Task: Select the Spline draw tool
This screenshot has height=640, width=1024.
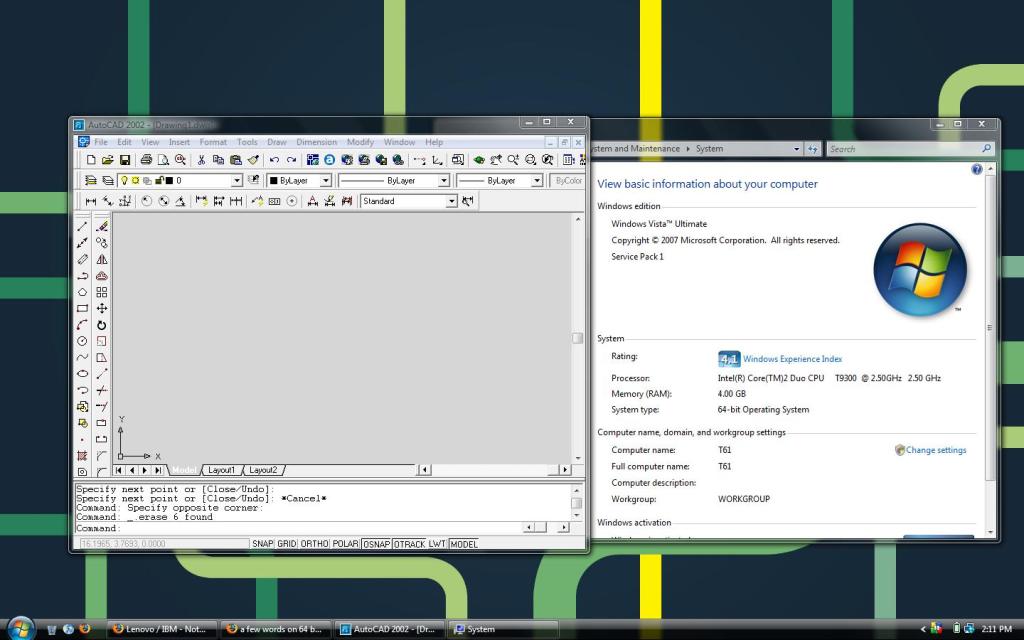Action: point(82,357)
